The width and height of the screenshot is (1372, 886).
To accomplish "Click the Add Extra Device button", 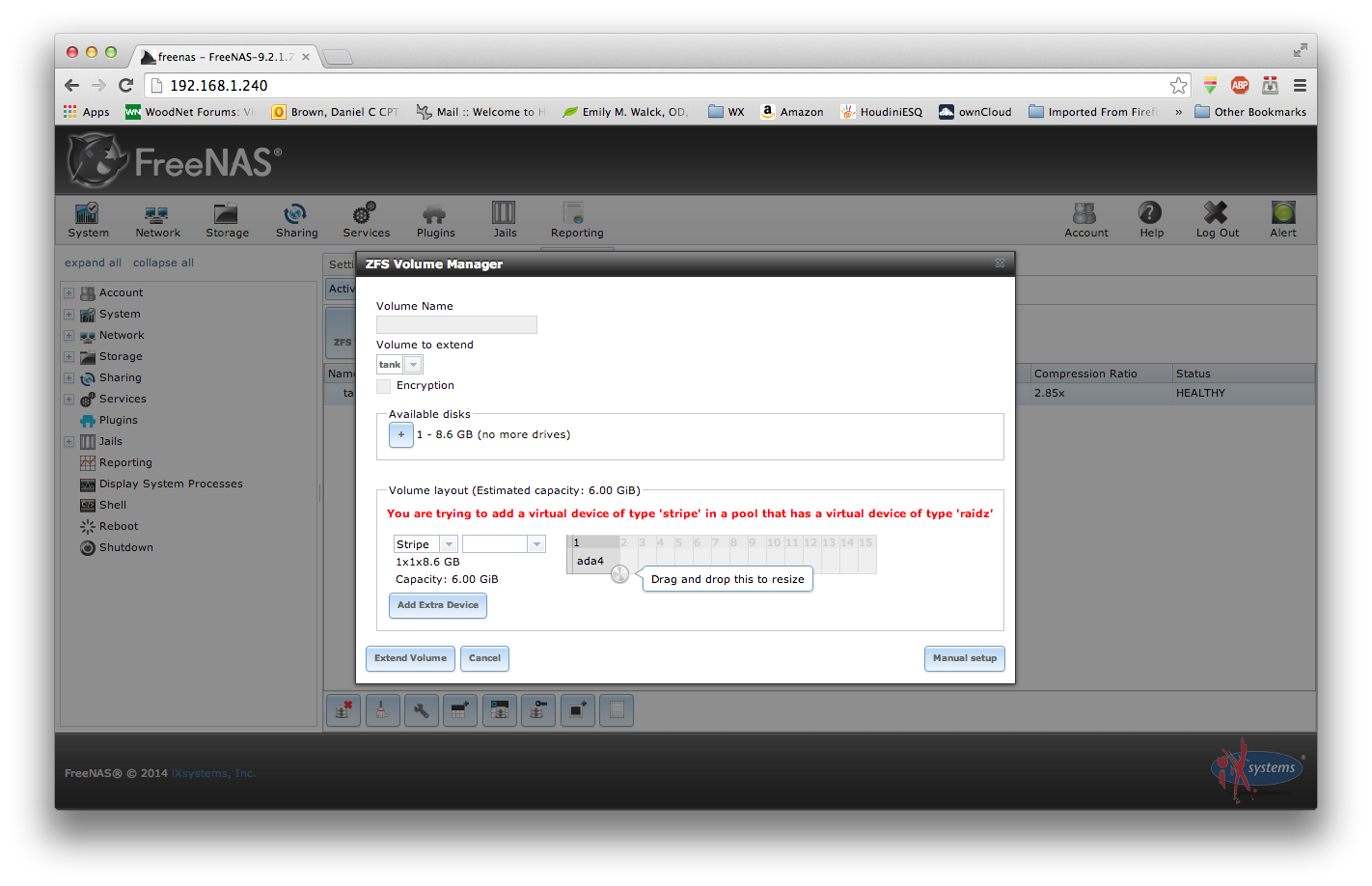I will tap(438, 605).
